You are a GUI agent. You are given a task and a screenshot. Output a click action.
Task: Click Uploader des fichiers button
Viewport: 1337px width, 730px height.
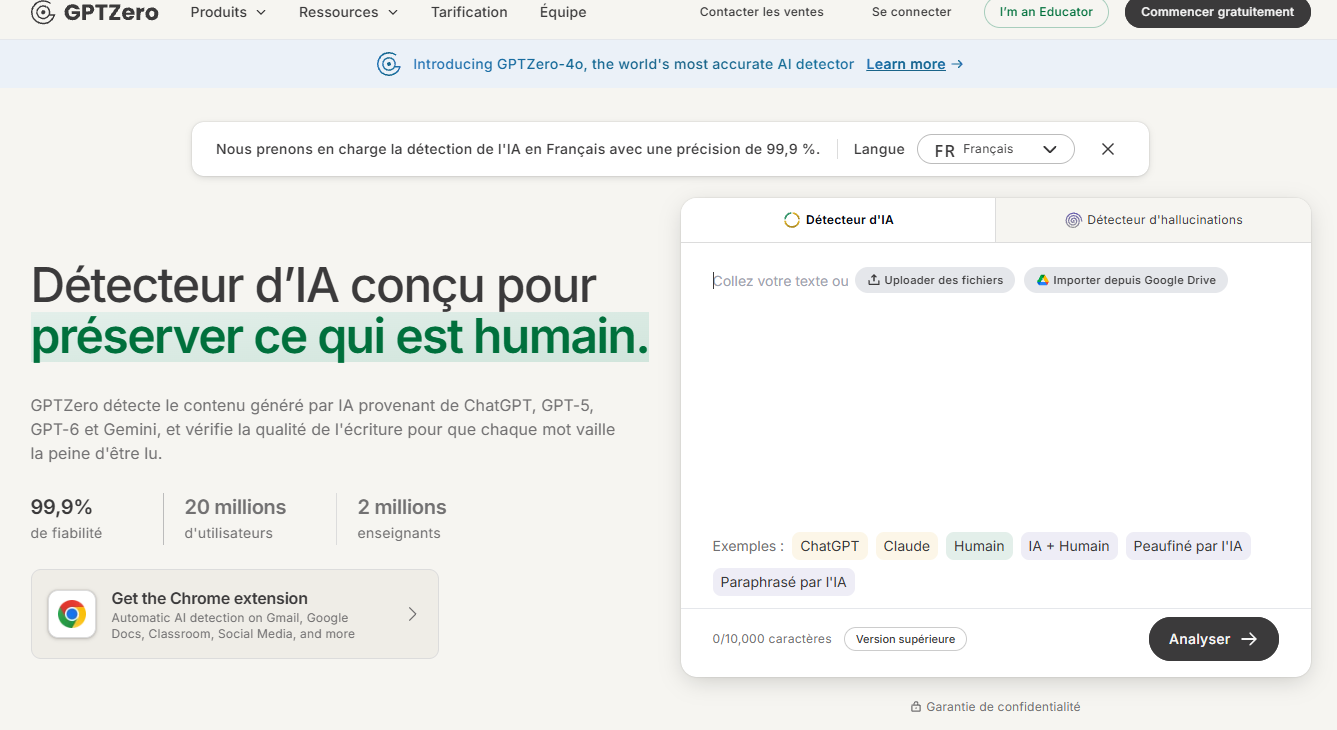coord(935,280)
